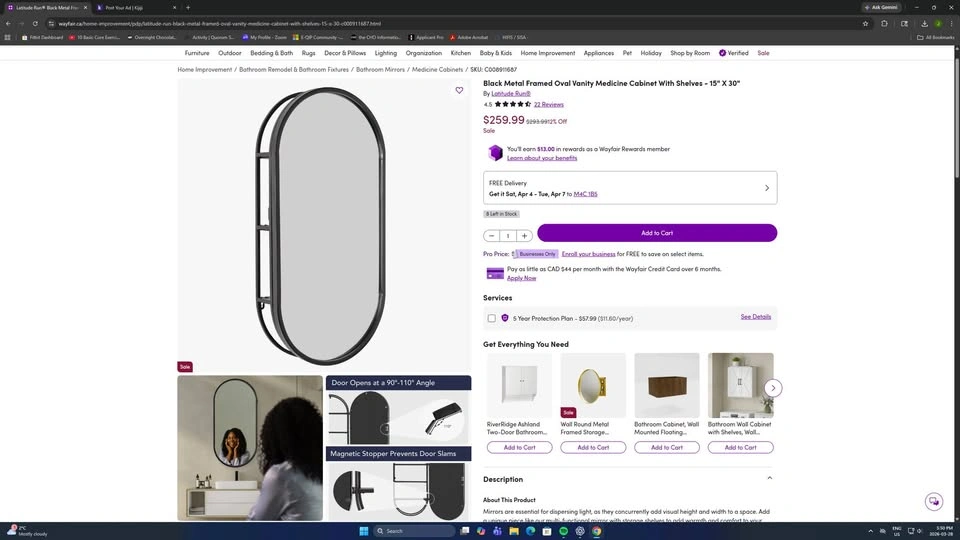This screenshot has width=960, height=540.
Task: Go to Bathroom Mirrors breadcrumb
Action: pyautogui.click(x=380, y=70)
